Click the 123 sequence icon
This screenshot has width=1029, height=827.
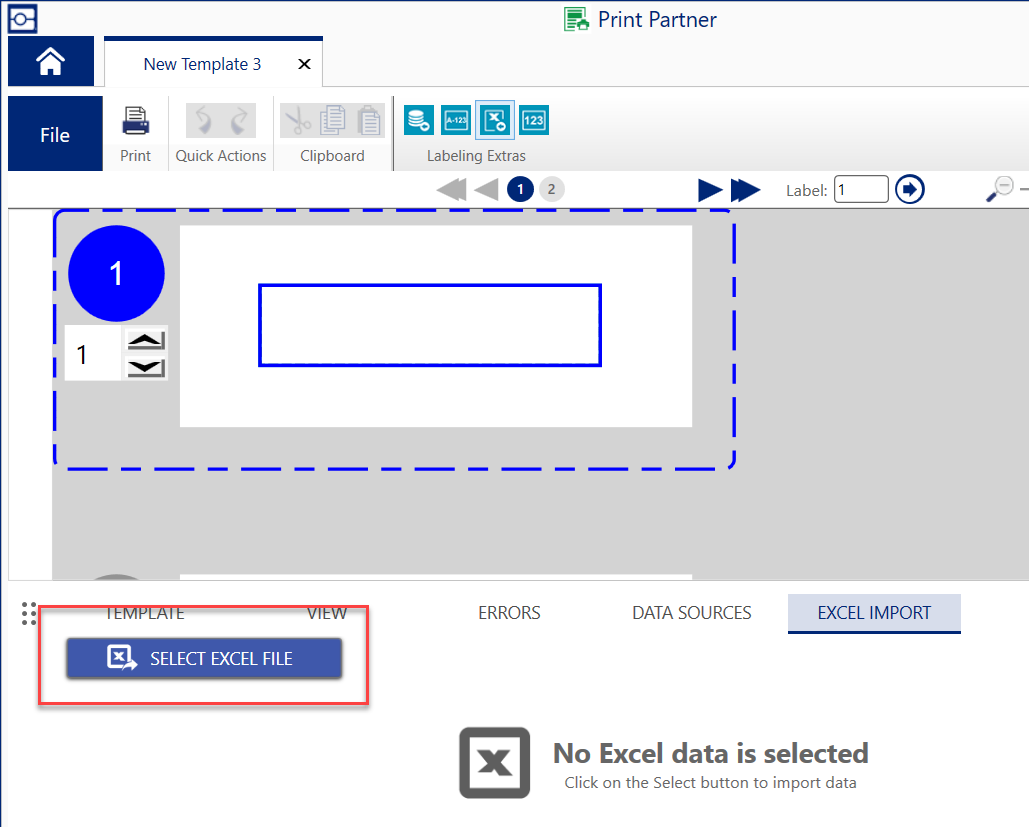(534, 120)
